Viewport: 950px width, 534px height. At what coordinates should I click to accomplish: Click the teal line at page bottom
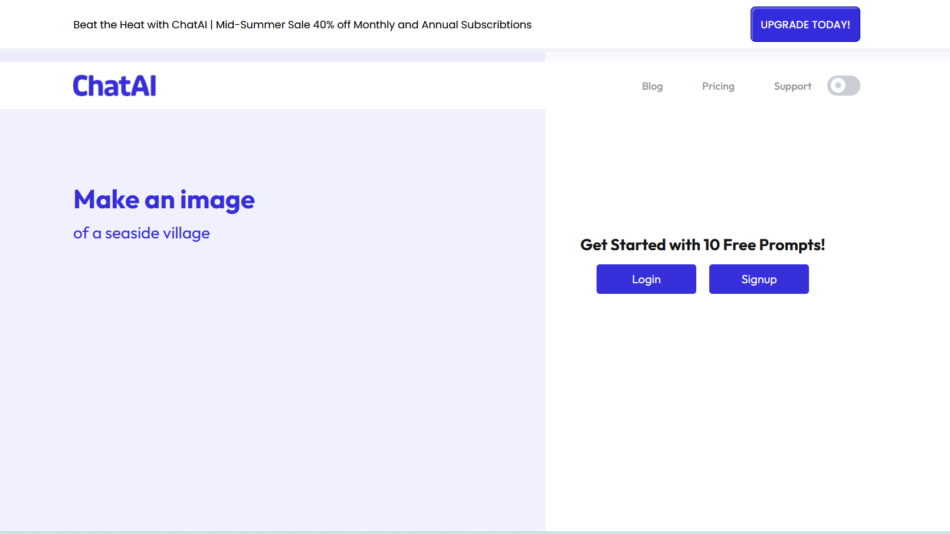coord(475,532)
